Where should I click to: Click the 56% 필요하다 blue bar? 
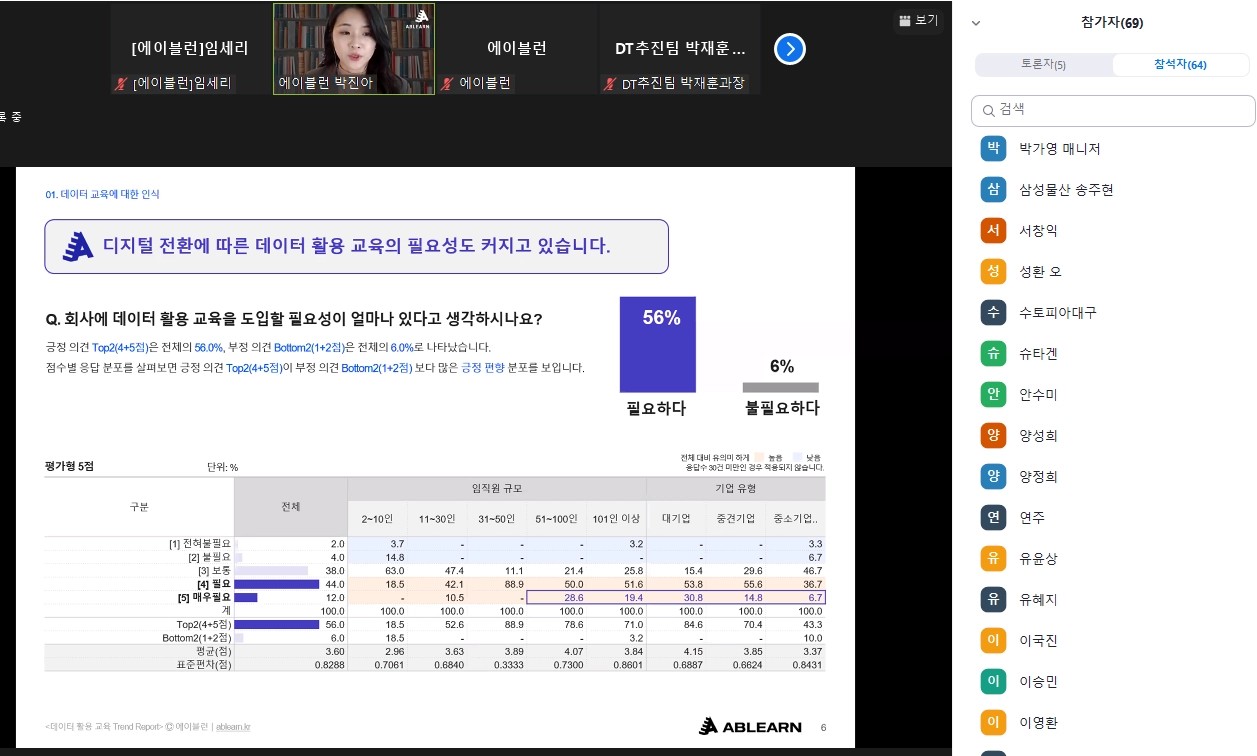click(658, 344)
